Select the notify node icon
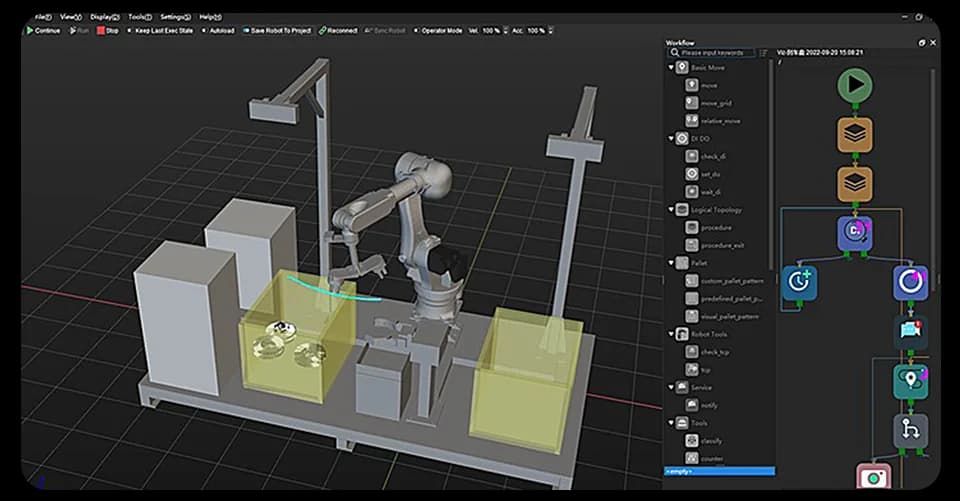 (692, 405)
